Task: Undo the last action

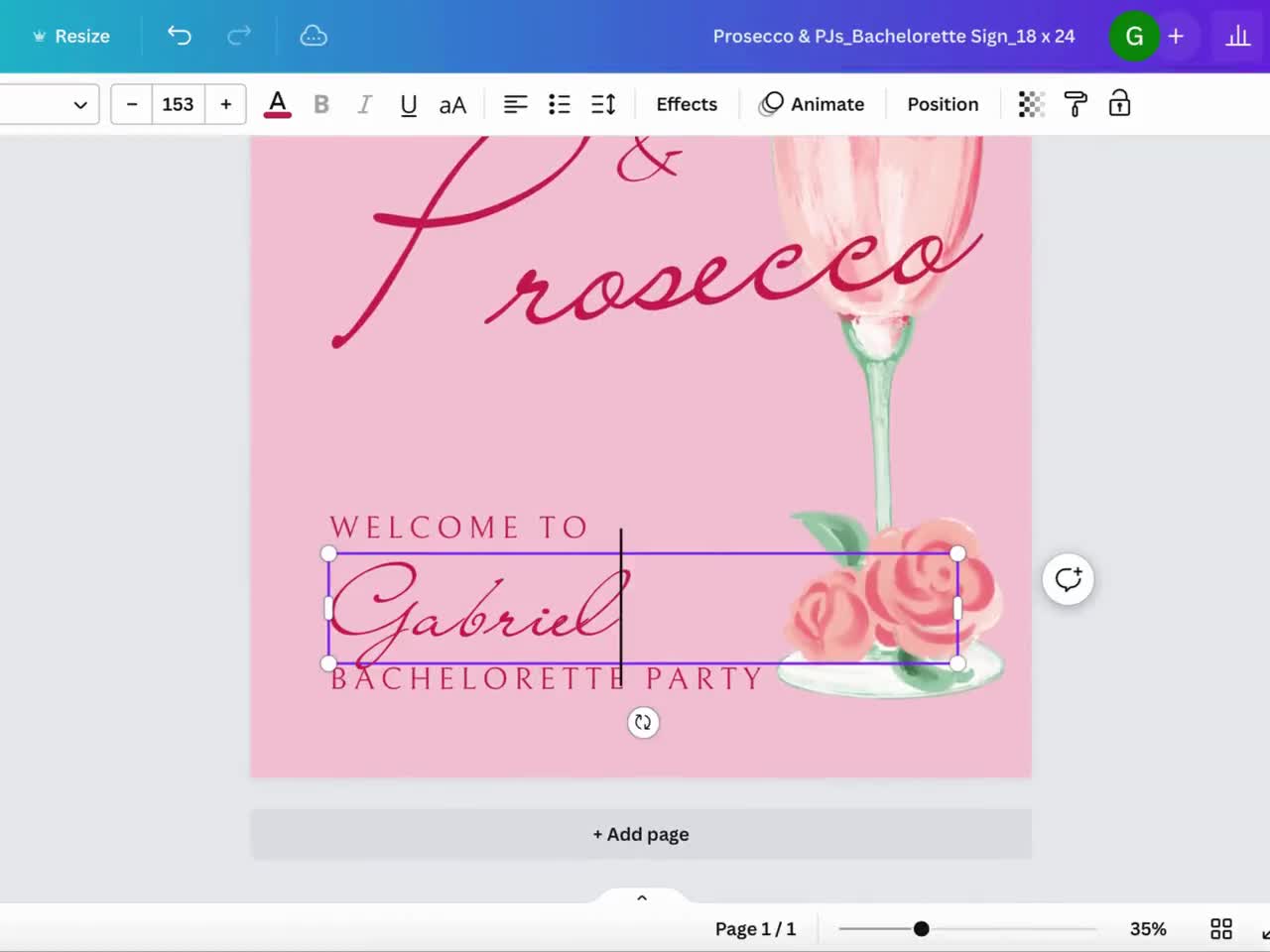Action: pyautogui.click(x=179, y=36)
